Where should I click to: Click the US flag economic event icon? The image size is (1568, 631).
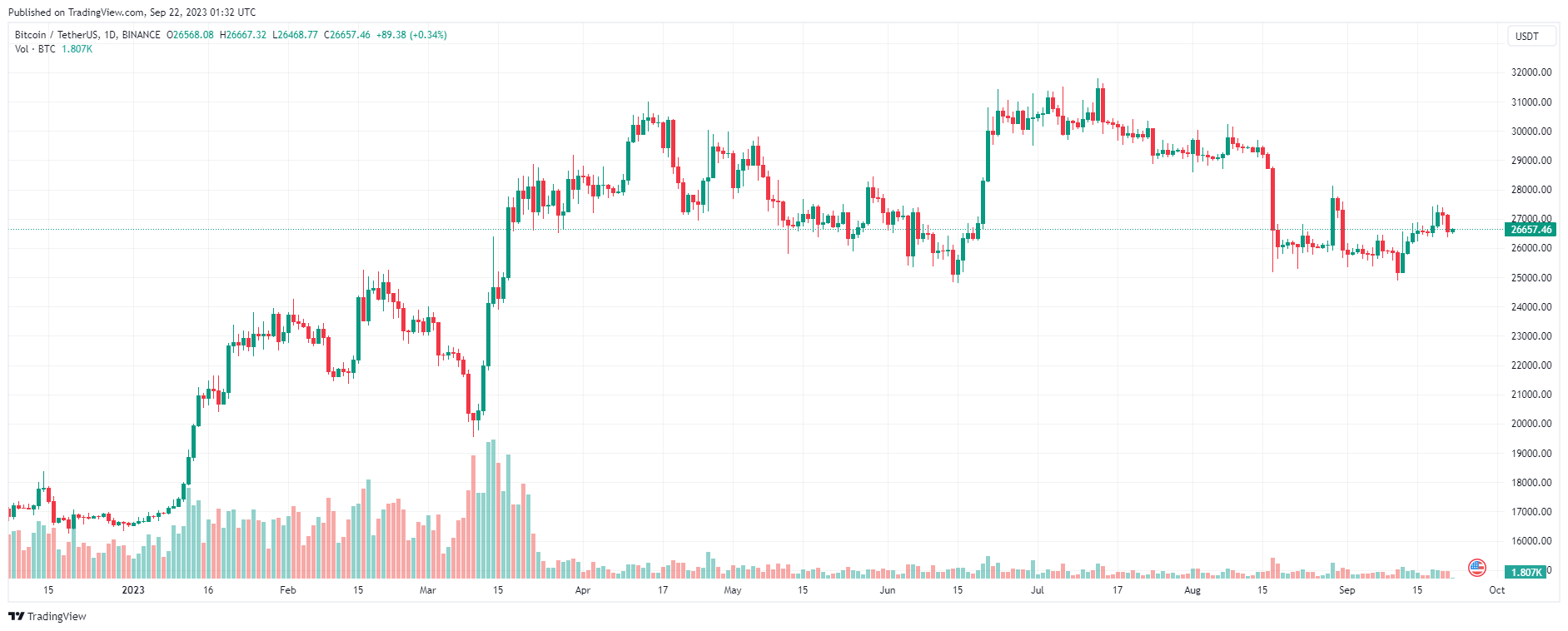click(1476, 568)
